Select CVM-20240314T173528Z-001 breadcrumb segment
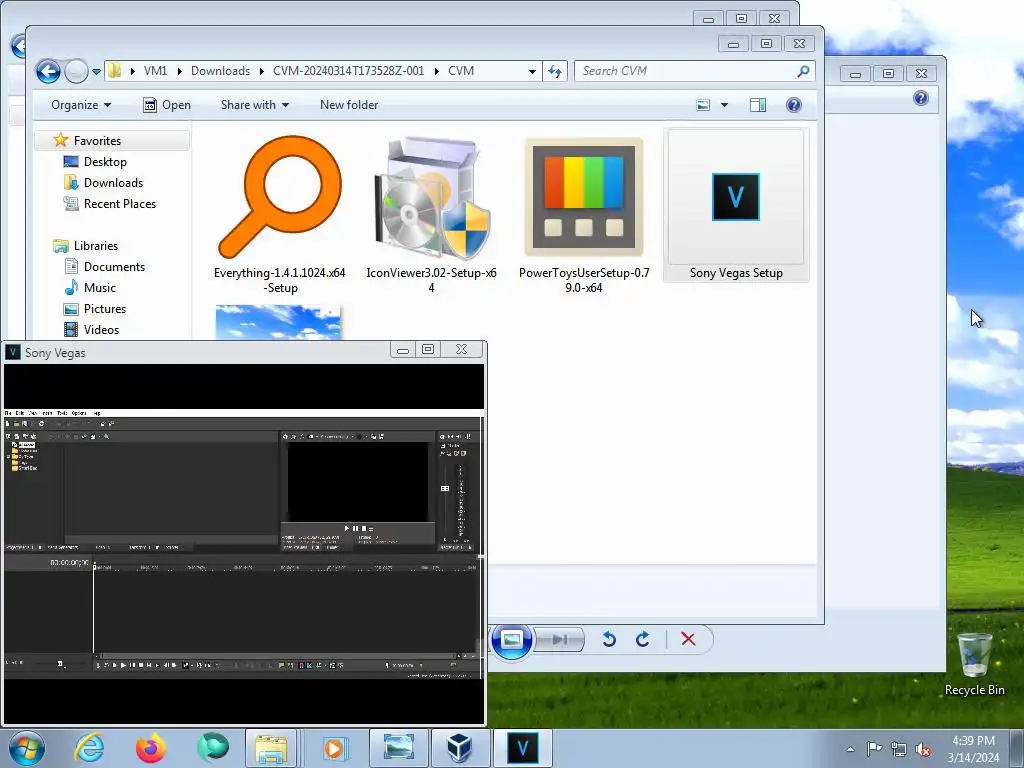This screenshot has height=768, width=1024. pos(349,71)
